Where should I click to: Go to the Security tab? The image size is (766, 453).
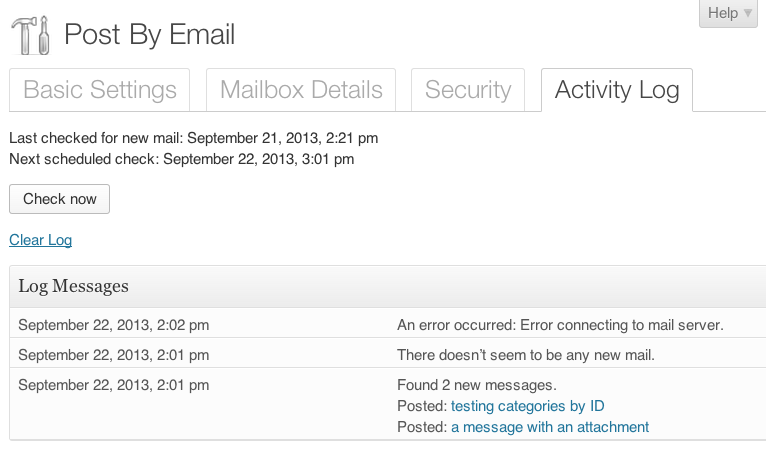click(468, 90)
